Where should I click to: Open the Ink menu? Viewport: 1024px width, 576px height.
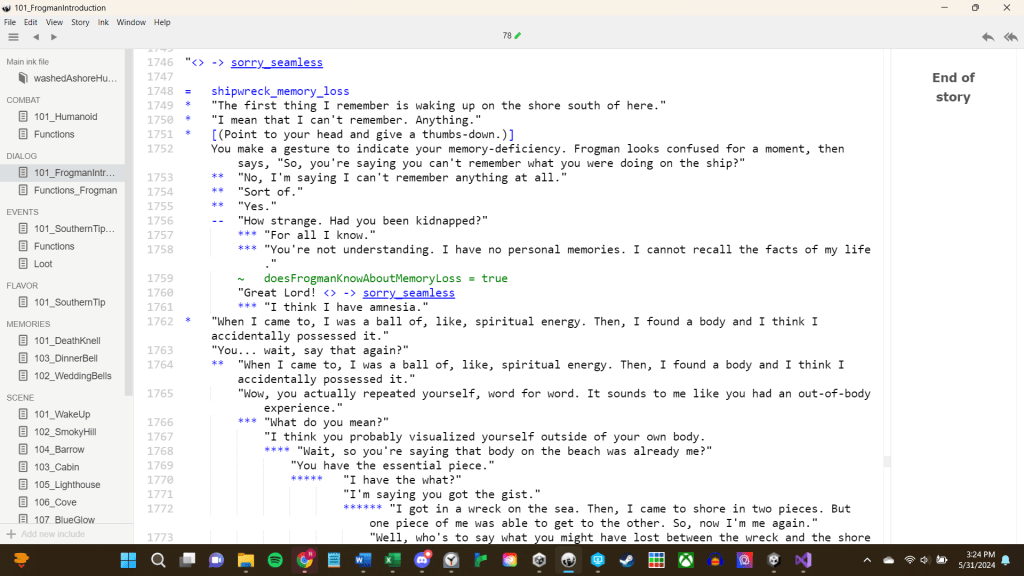pos(103,22)
